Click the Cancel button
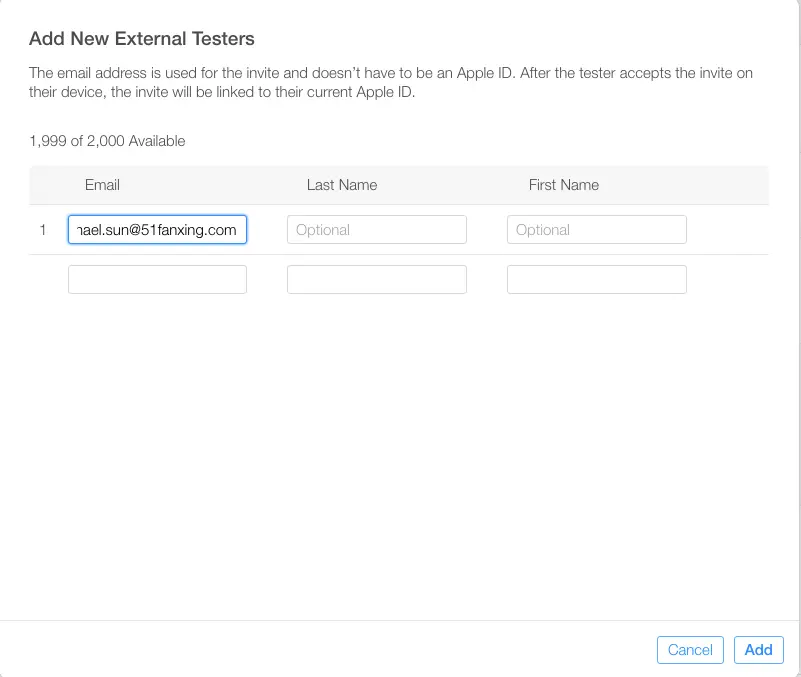The height and width of the screenshot is (677, 801). pyautogui.click(x=690, y=650)
